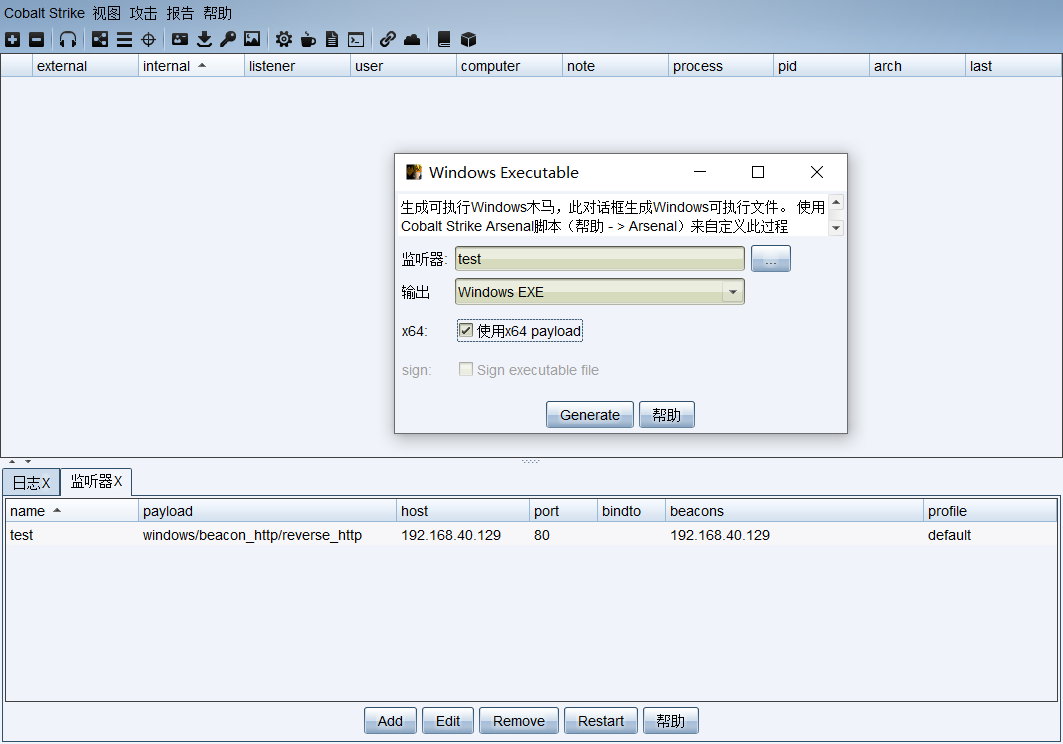Click the terminal scripted web delivery icon

click(356, 39)
